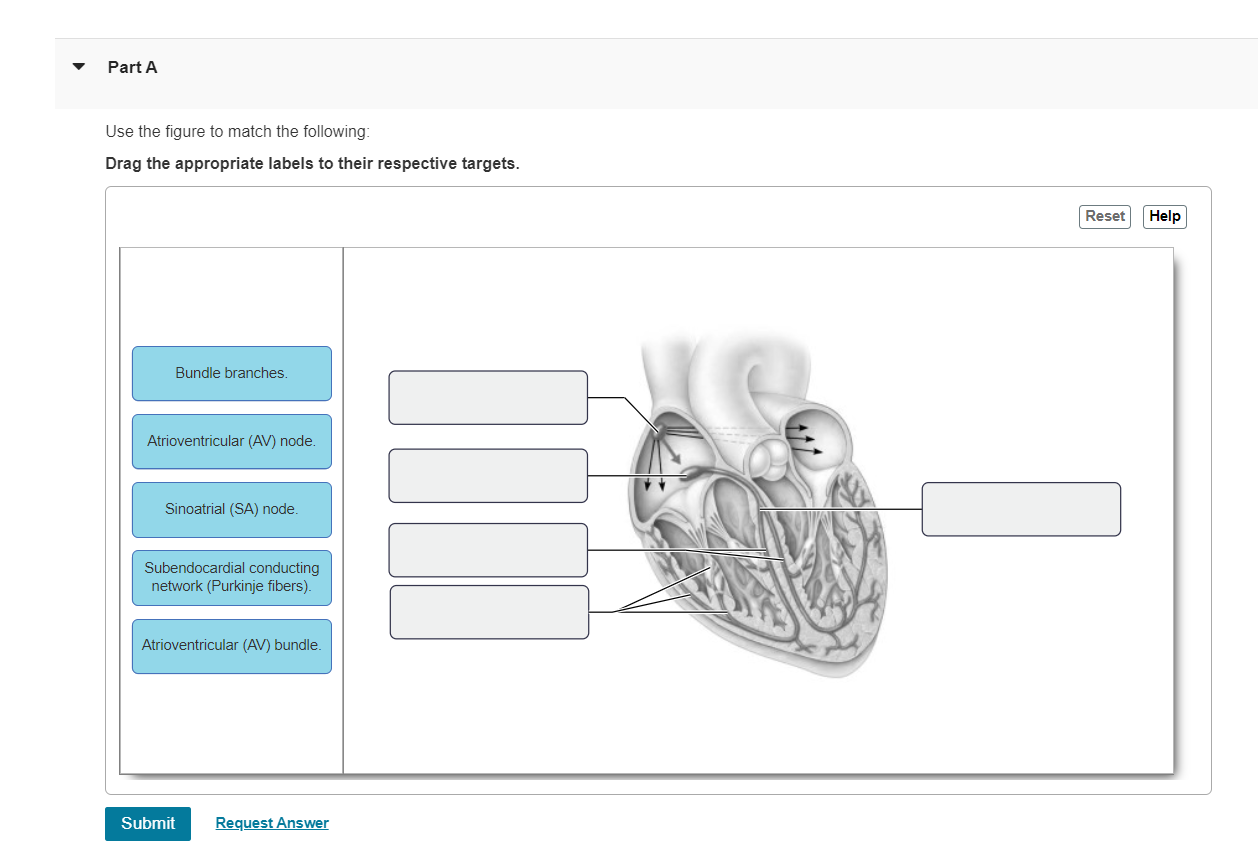Image resolution: width=1258 pixels, height=859 pixels.
Task: Open the Request Answer link
Action: [272, 822]
